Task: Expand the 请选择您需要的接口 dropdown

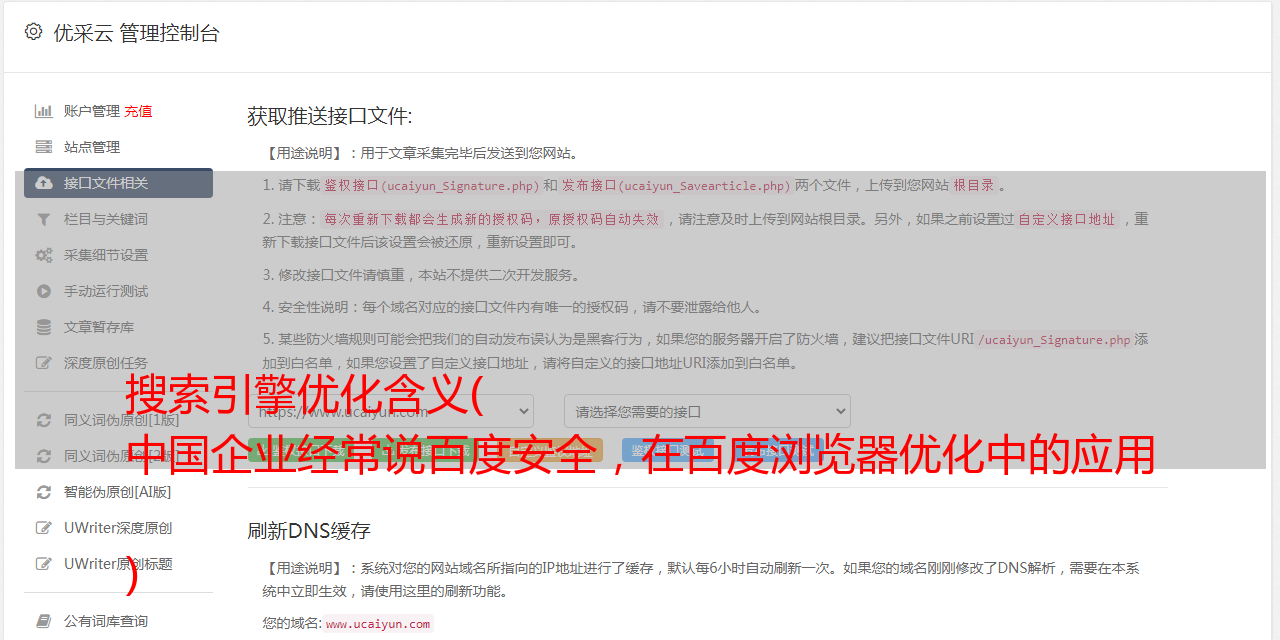Action: [x=707, y=411]
